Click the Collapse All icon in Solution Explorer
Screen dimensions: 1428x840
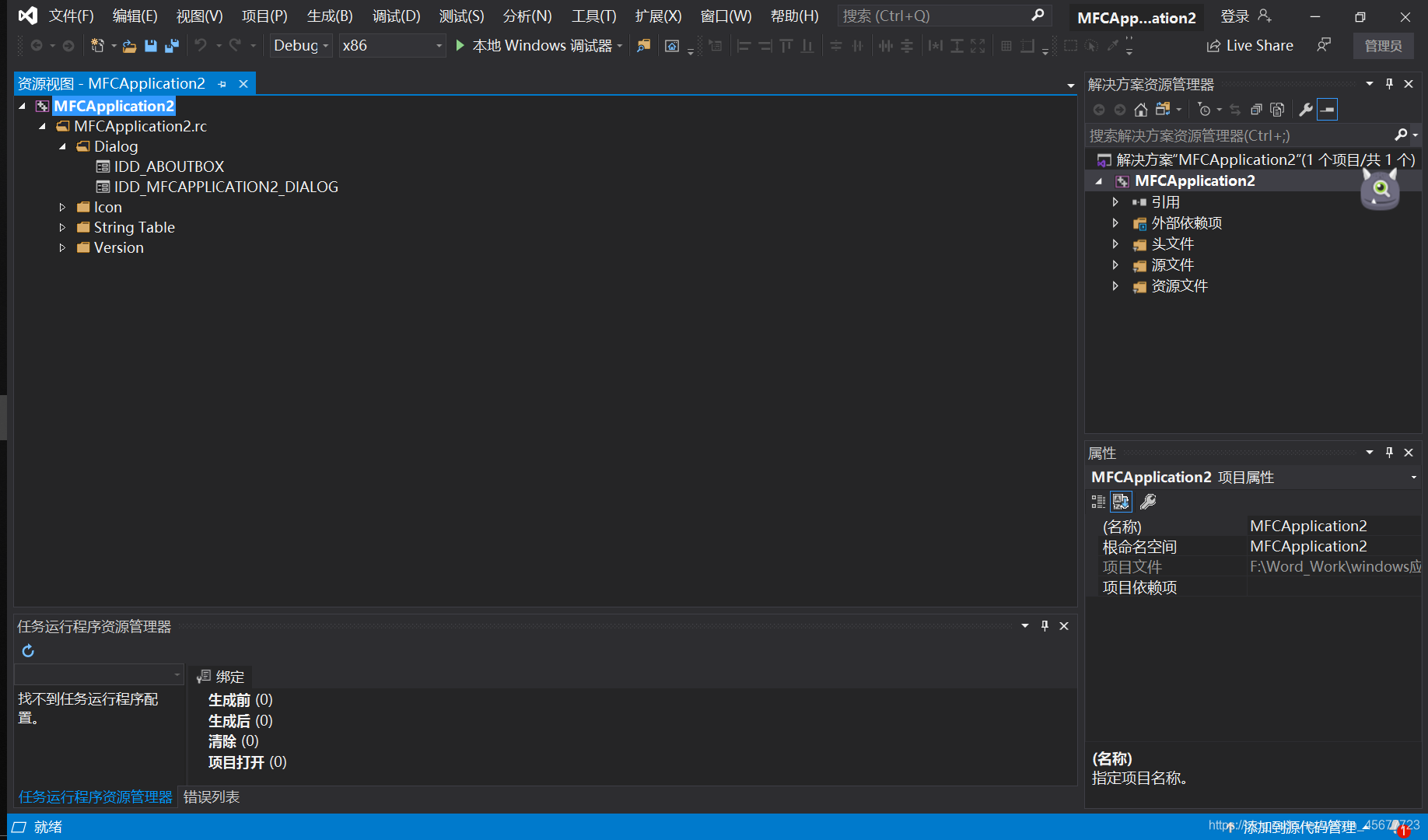[1256, 110]
